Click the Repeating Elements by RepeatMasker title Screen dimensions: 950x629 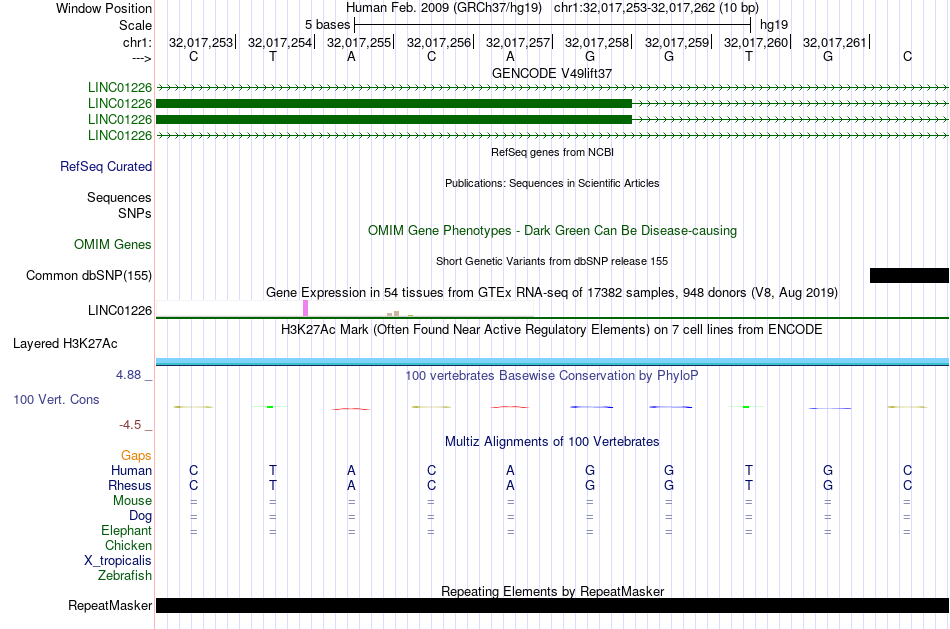553,591
